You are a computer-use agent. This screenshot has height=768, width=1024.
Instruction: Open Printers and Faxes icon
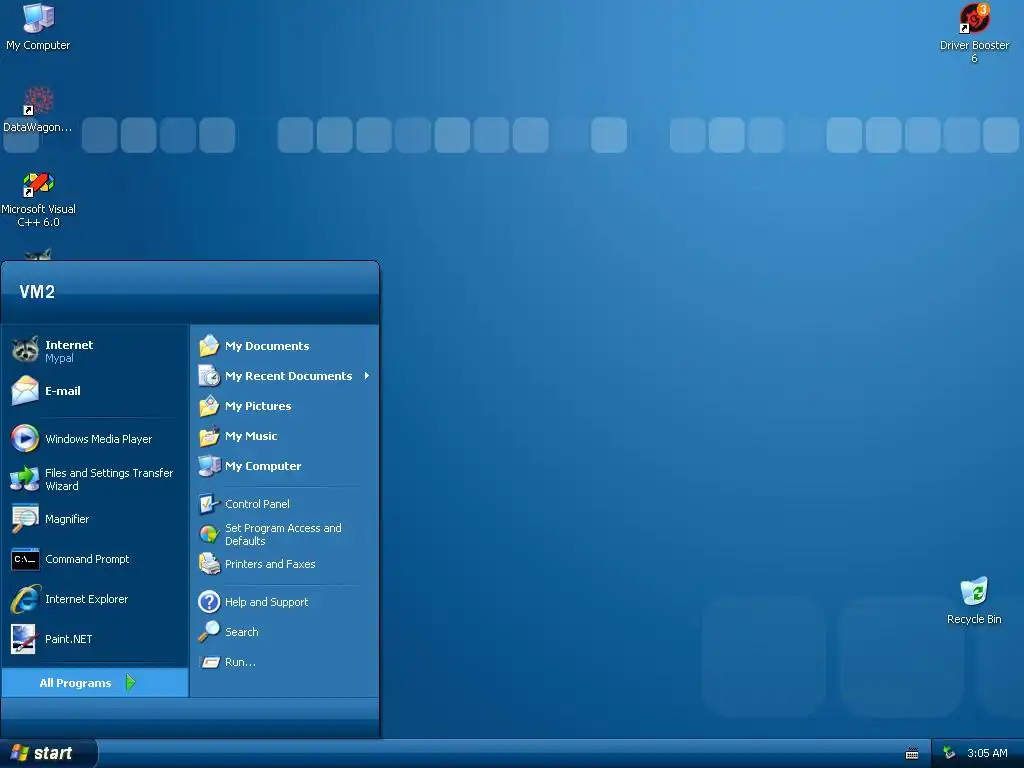point(209,564)
